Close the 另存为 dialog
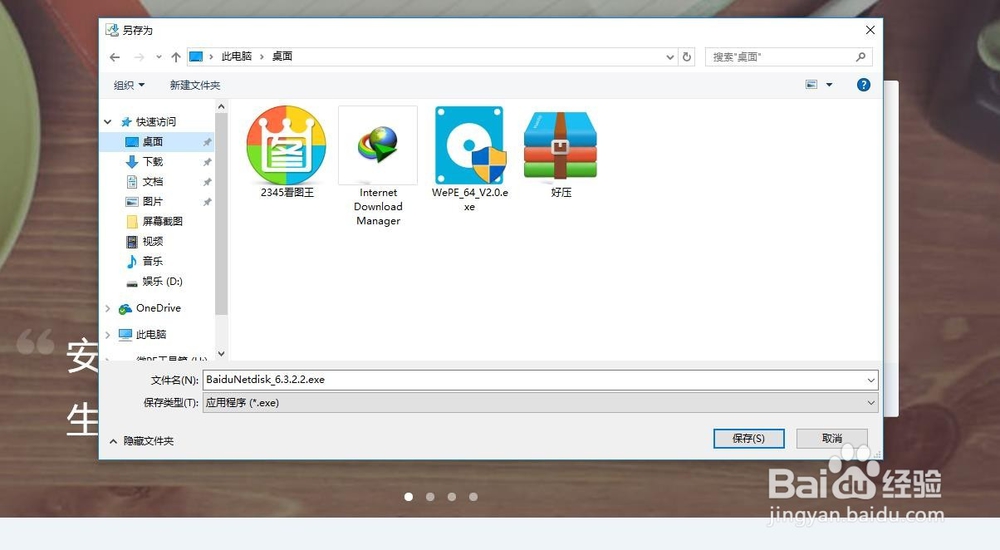This screenshot has height=550, width=1000. click(870, 30)
